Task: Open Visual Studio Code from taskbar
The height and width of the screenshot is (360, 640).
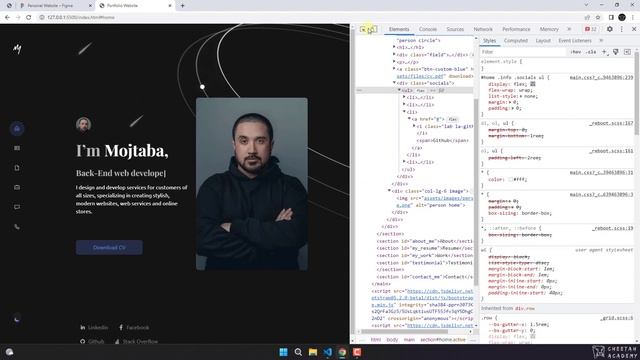Action: pos(328,352)
